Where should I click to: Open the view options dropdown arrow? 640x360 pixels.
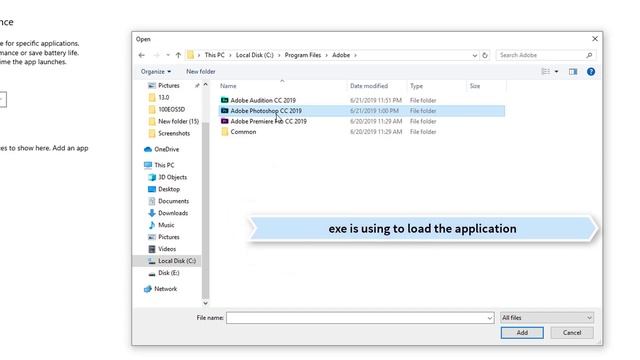click(556, 72)
